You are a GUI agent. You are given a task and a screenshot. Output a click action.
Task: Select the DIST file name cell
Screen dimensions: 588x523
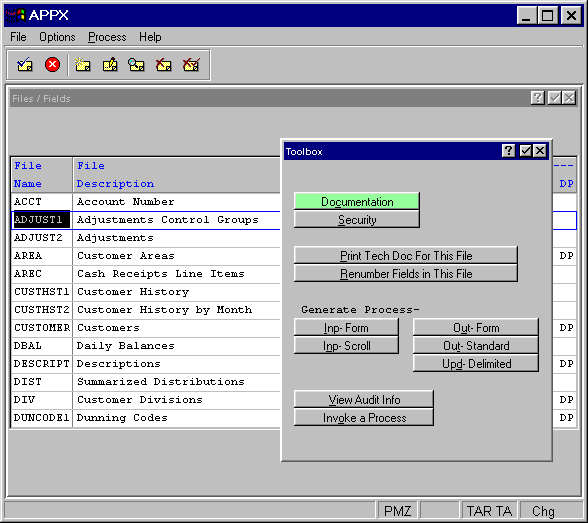pos(41,382)
